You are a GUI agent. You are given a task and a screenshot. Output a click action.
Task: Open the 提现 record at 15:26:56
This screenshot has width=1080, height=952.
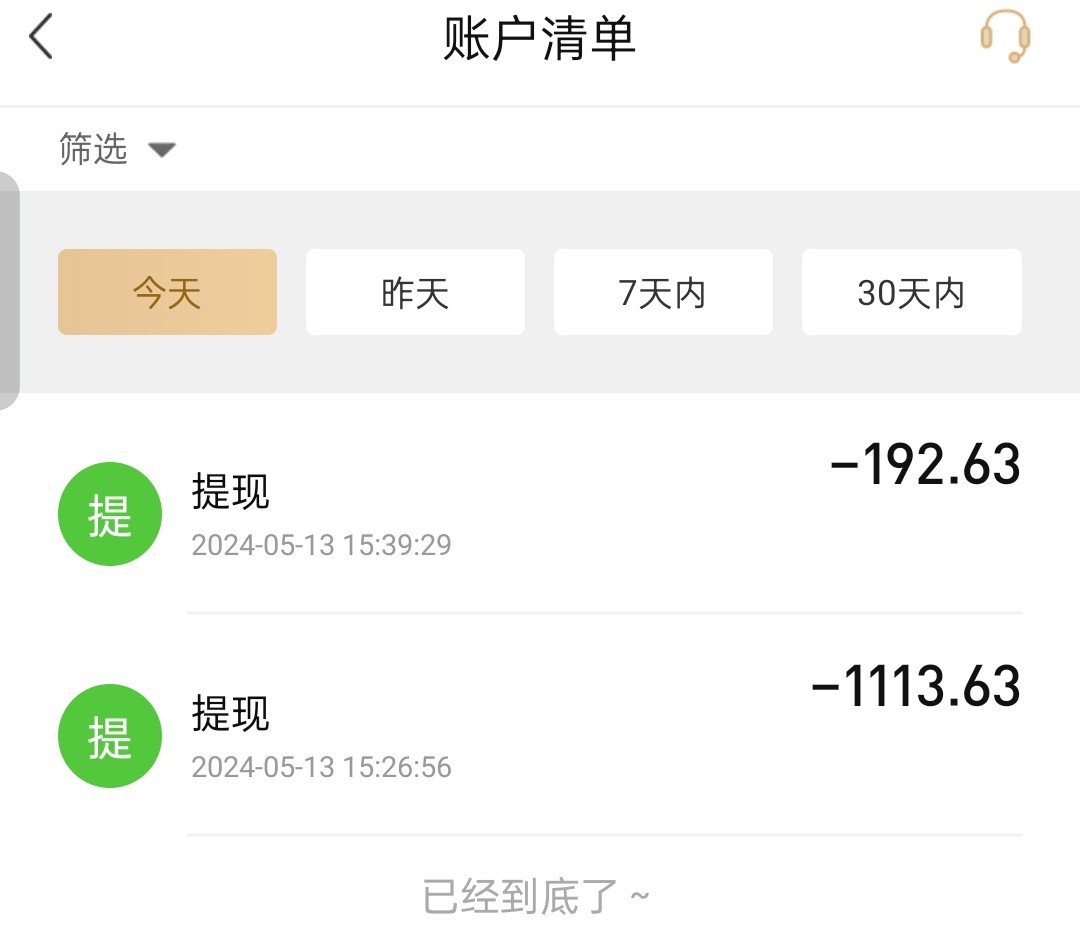click(231, 714)
